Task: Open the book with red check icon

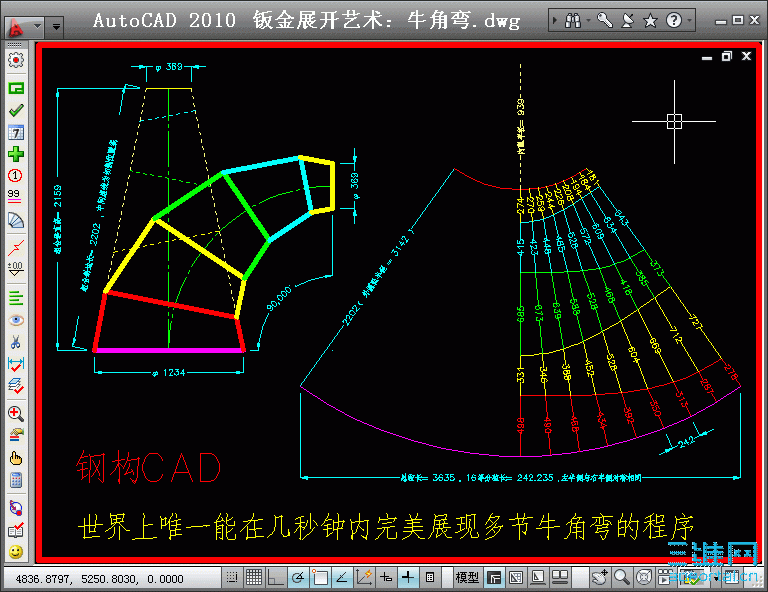Action: coord(16,530)
